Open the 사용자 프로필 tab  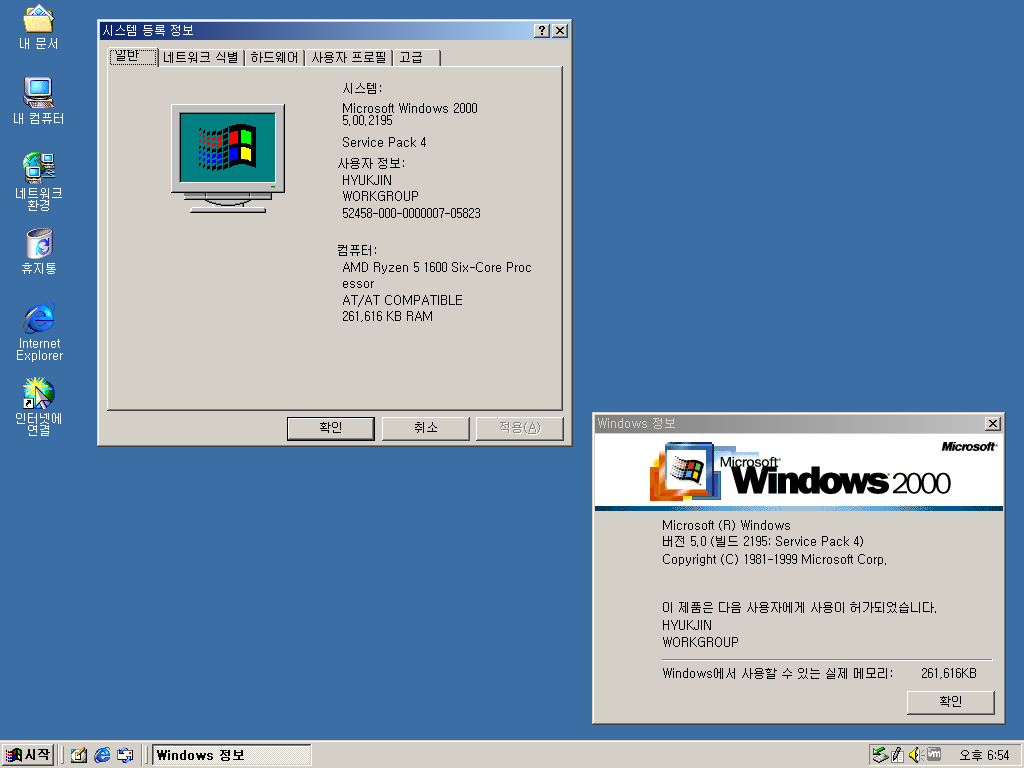349,57
